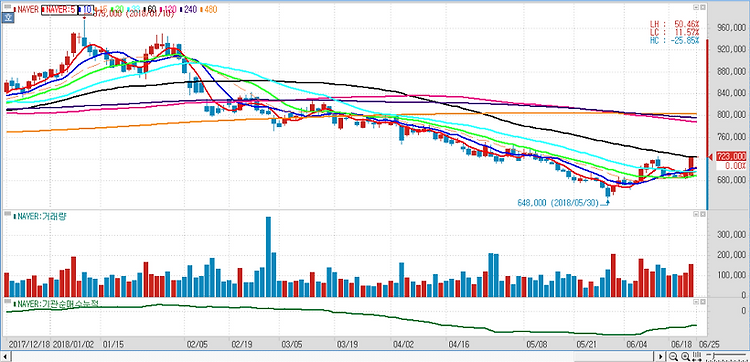Screen dimensions: 750x362
Task: Select the green 20-day average legend
Action: (x=117, y=10)
